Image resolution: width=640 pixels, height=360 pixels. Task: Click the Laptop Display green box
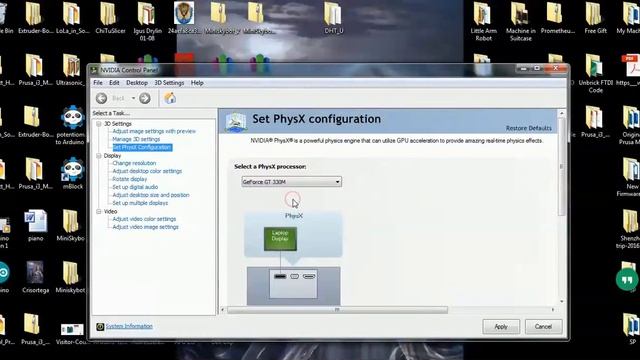tap(280, 239)
